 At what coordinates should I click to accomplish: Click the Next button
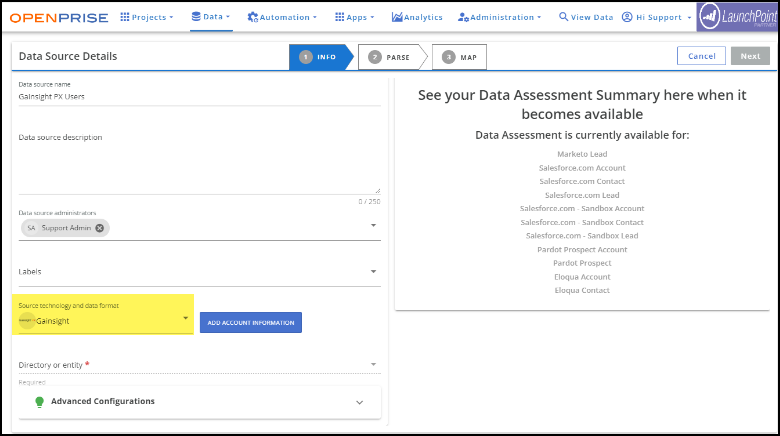point(750,56)
